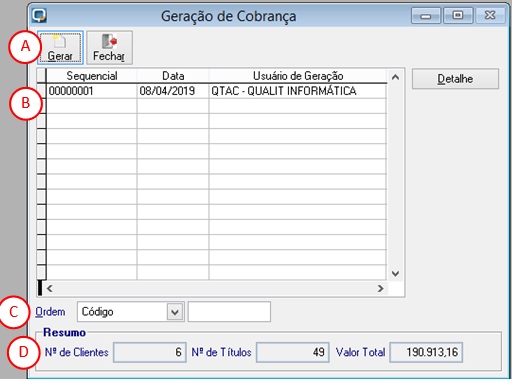
Task: Click the horizontal scroll left arrow
Action: (x=50, y=288)
